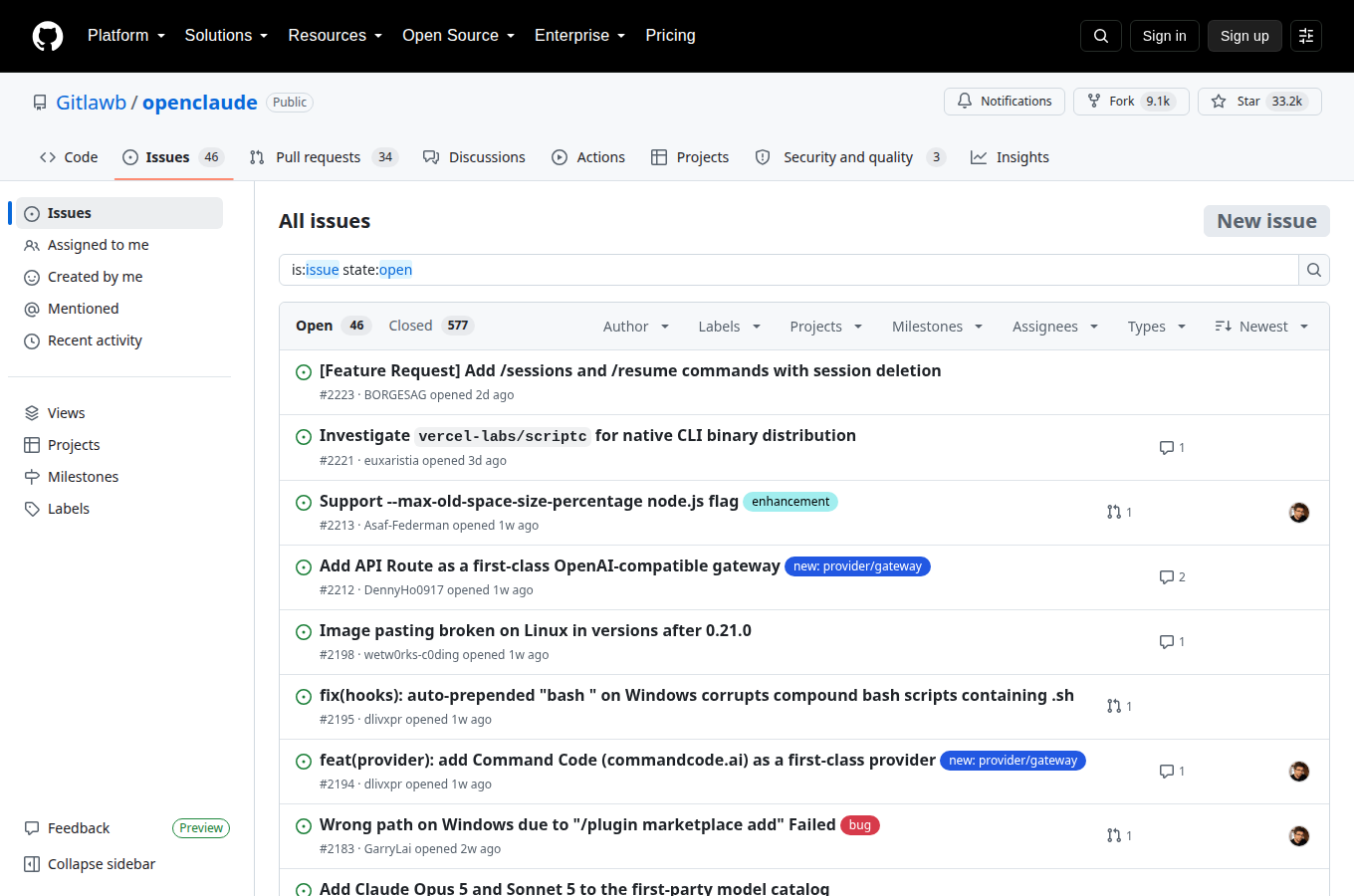This screenshot has height=896, width=1354.
Task: Open the Projects filter dropdown
Action: [x=826, y=327]
